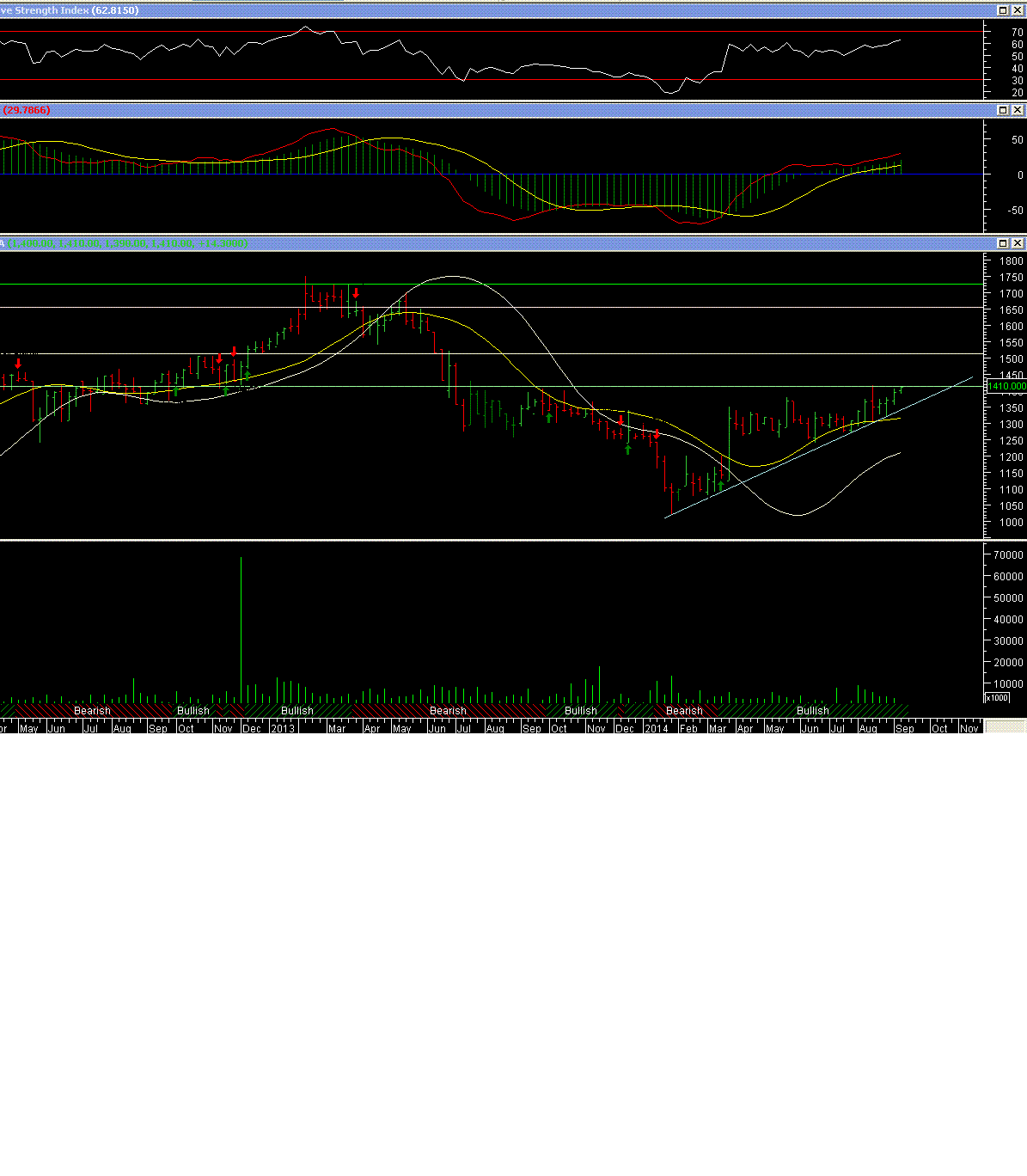Click the red sell arrow near May 2012
Screen dimensions: 1027x1176
[x=18, y=364]
